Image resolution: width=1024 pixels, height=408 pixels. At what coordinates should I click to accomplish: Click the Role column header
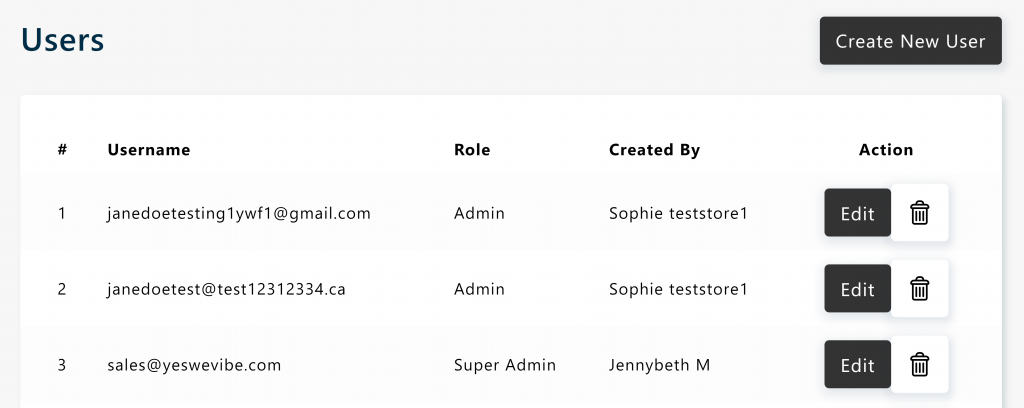pyautogui.click(x=472, y=149)
